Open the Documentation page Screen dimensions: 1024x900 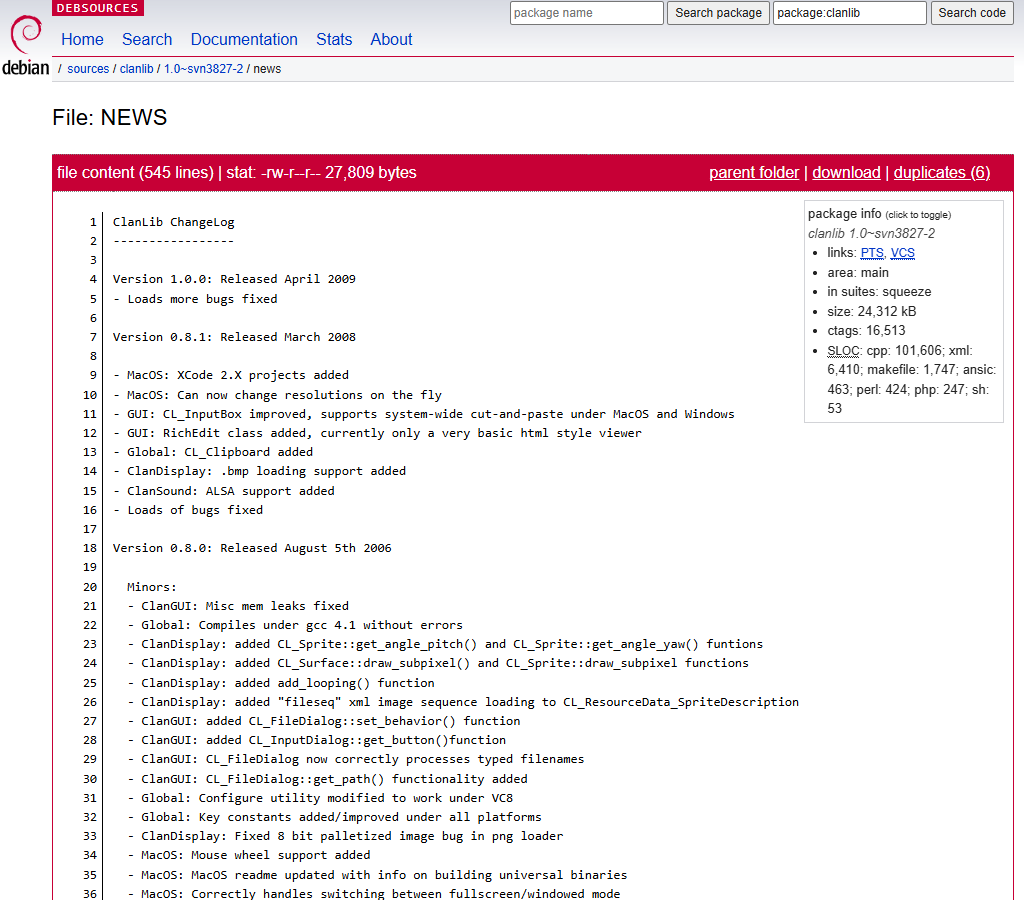tap(244, 40)
